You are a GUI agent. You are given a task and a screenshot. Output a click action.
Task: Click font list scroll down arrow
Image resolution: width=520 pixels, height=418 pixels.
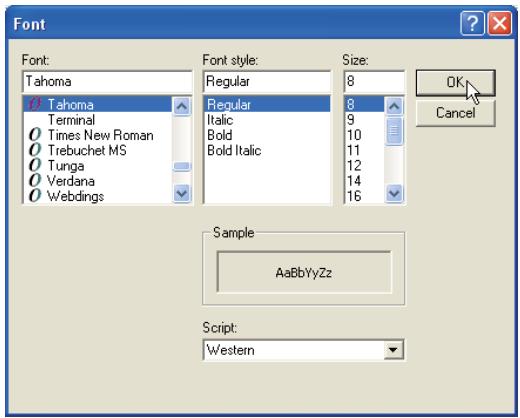click(182, 193)
